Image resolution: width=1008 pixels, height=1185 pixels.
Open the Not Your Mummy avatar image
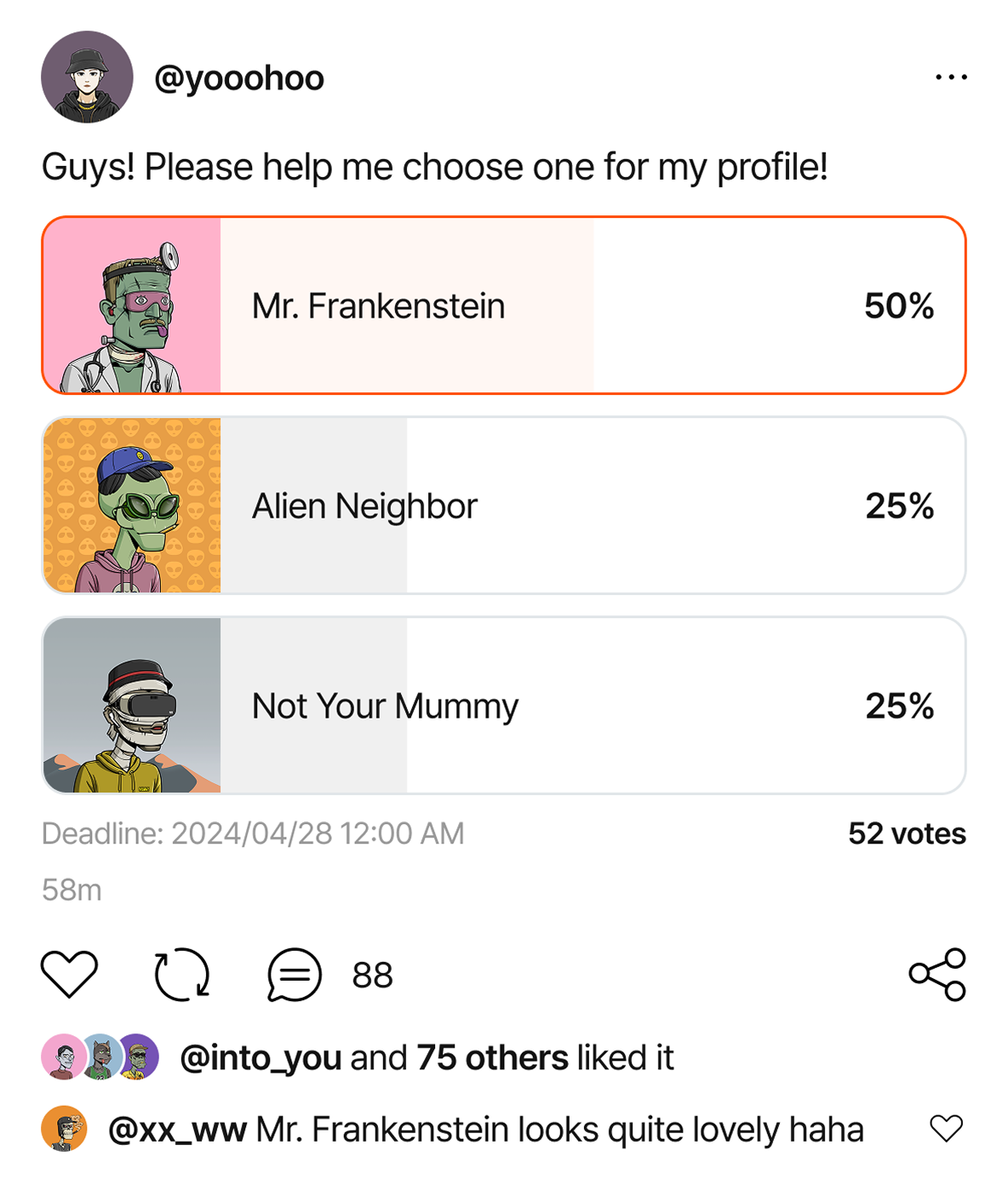coord(132,706)
